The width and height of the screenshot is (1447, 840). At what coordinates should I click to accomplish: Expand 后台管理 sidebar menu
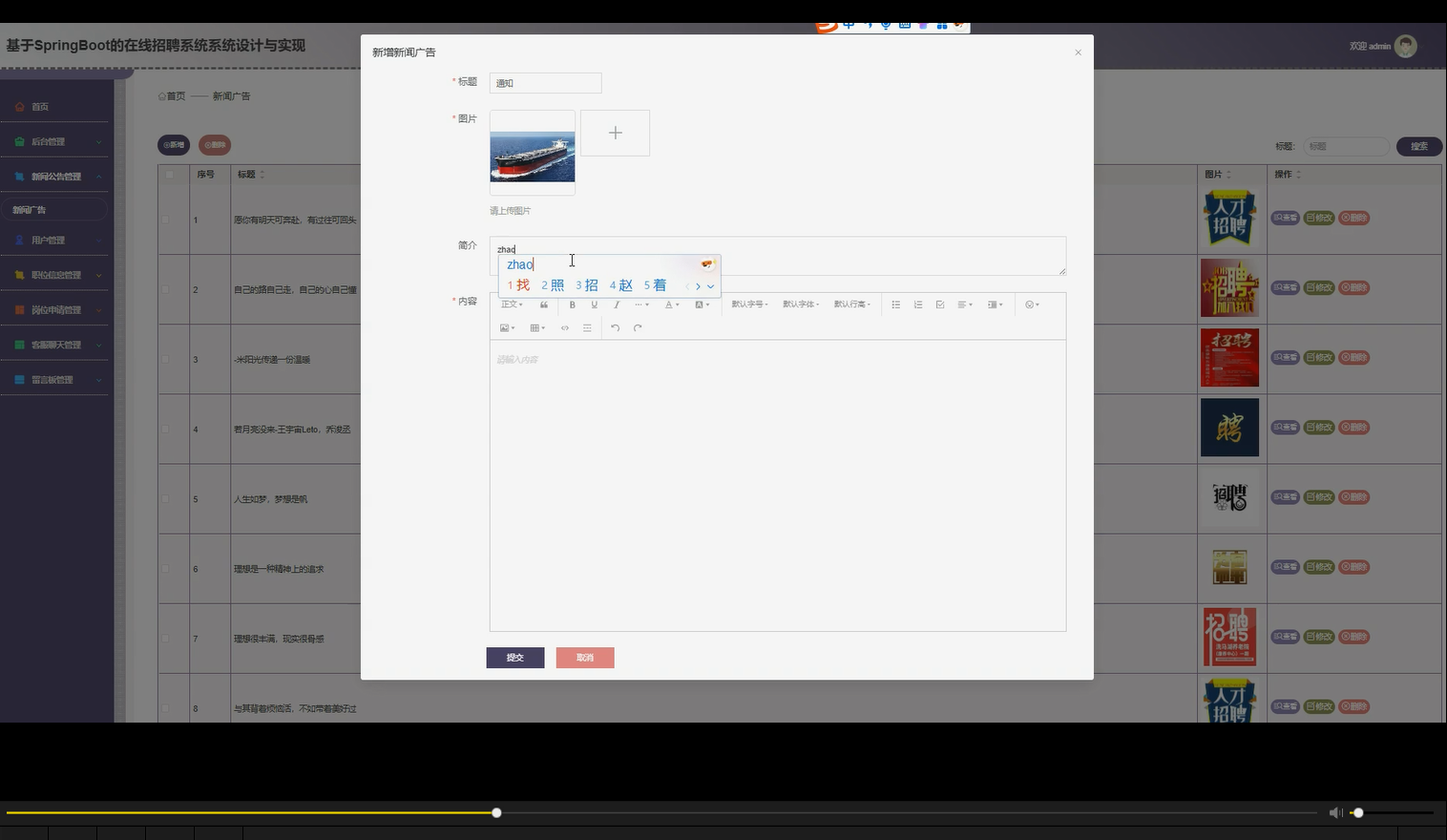click(55, 141)
